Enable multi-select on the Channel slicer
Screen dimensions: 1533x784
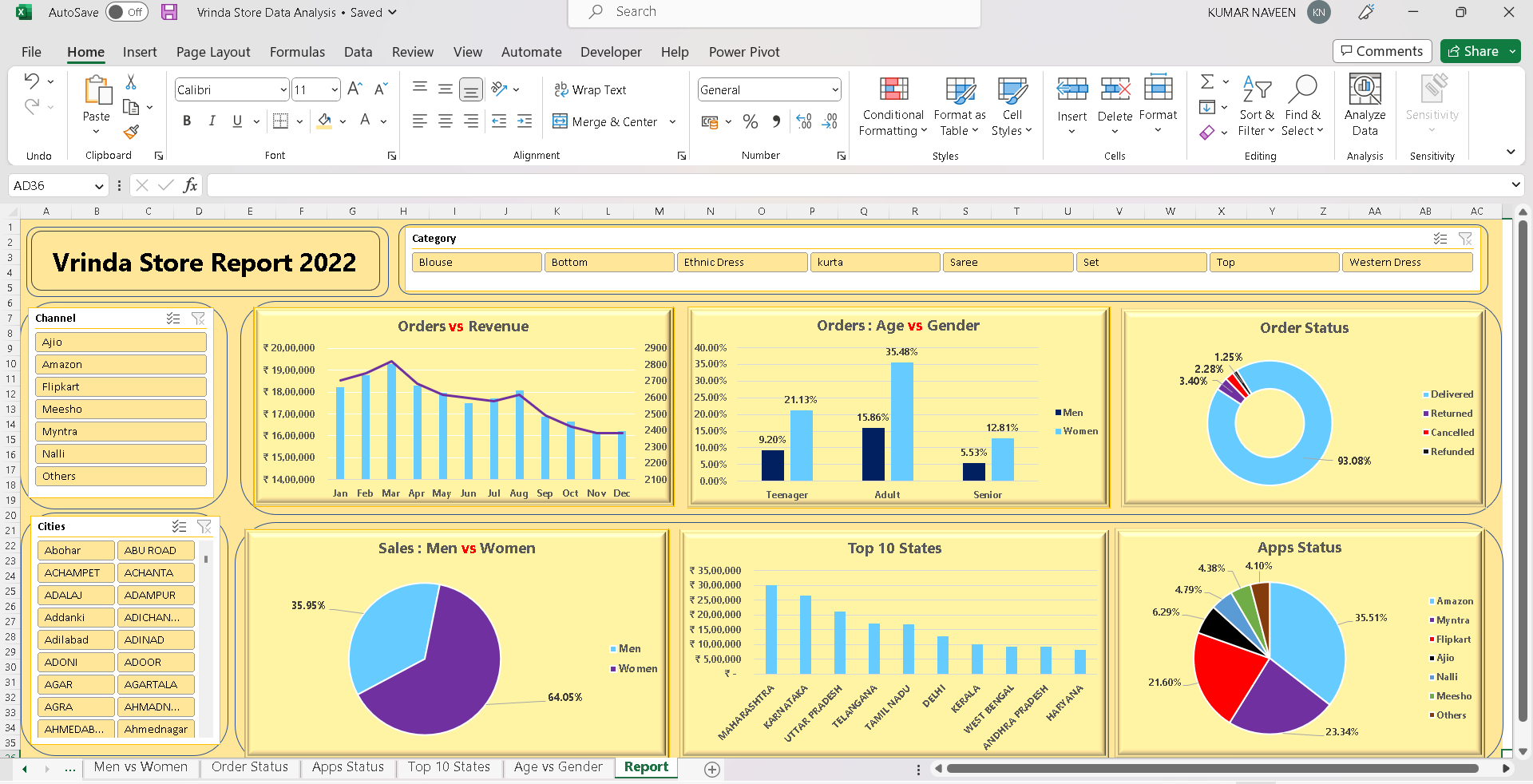[173, 318]
